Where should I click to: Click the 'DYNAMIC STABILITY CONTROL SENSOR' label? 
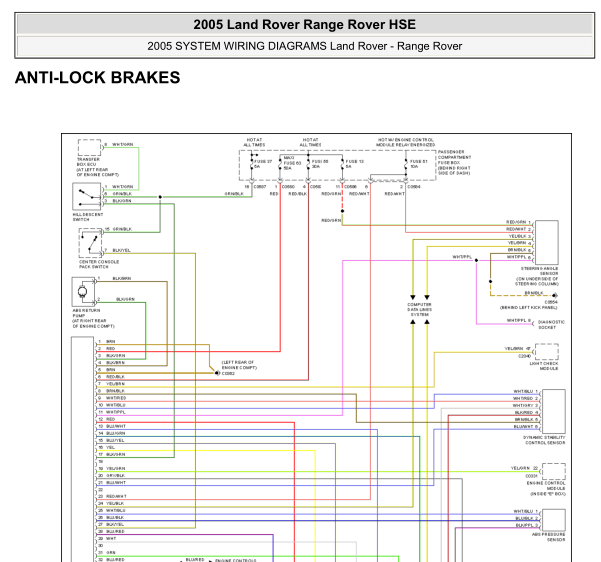coord(544,440)
